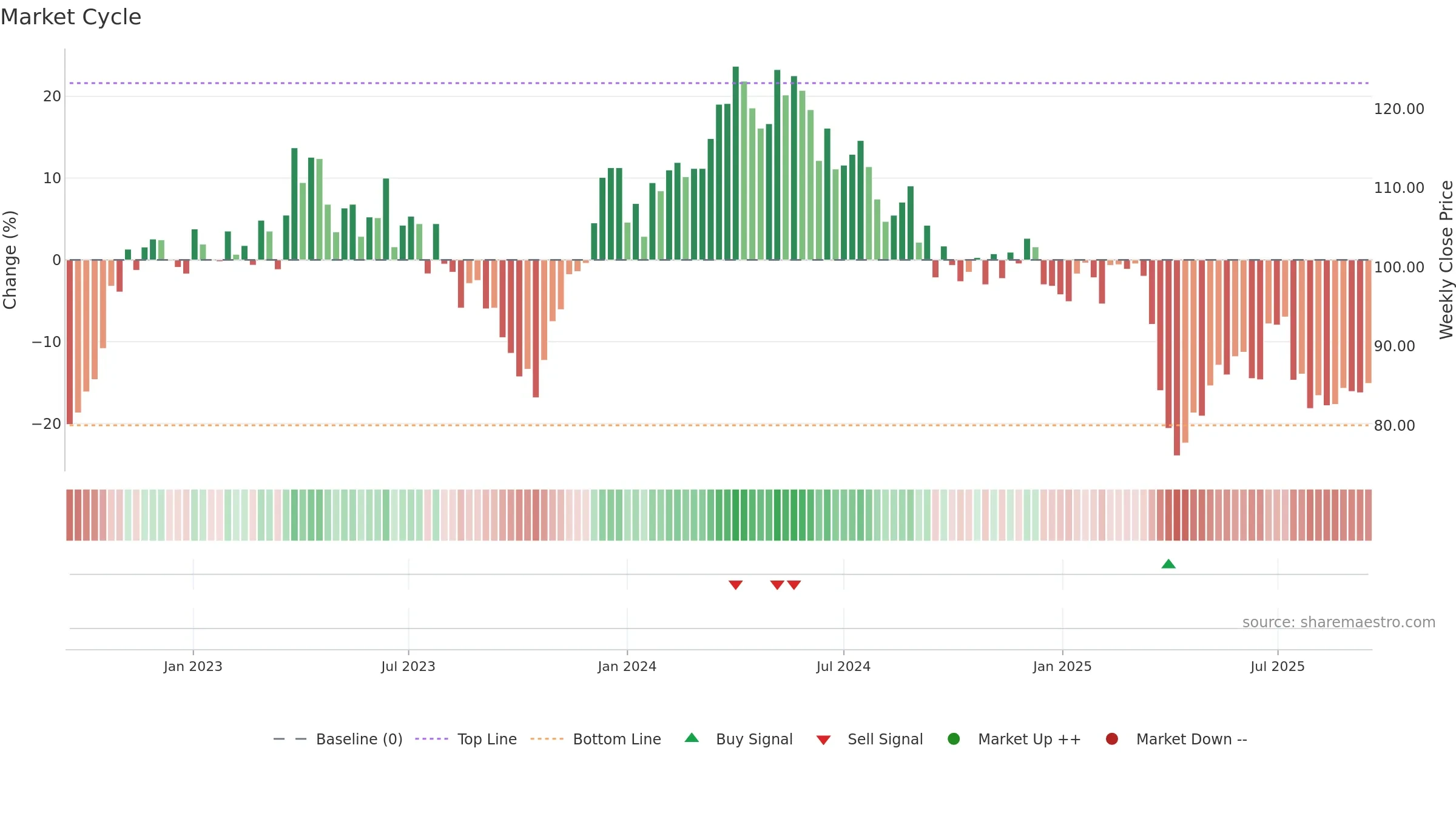Toggle the Bottom Line legend entry
Screen dimensions: 1456x819
[595, 739]
